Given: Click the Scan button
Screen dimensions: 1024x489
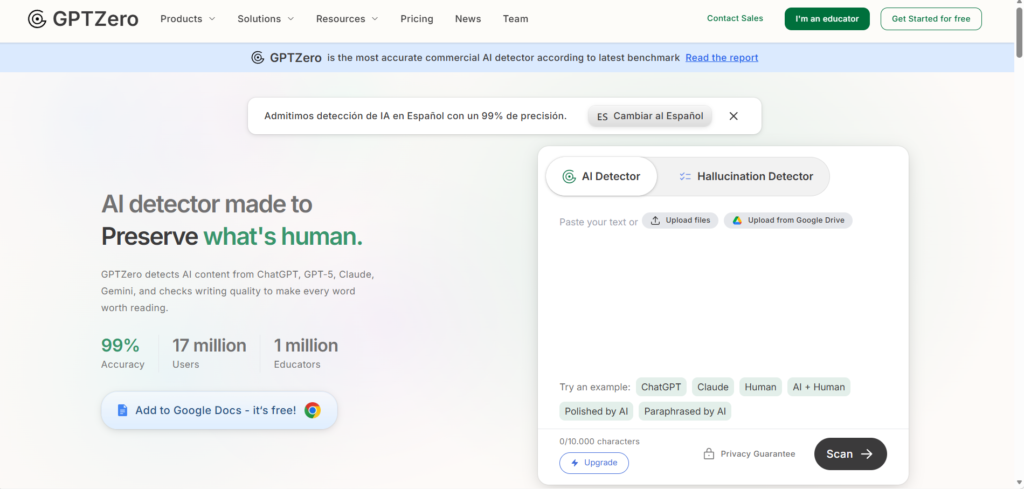Looking at the screenshot, I should tap(850, 454).
